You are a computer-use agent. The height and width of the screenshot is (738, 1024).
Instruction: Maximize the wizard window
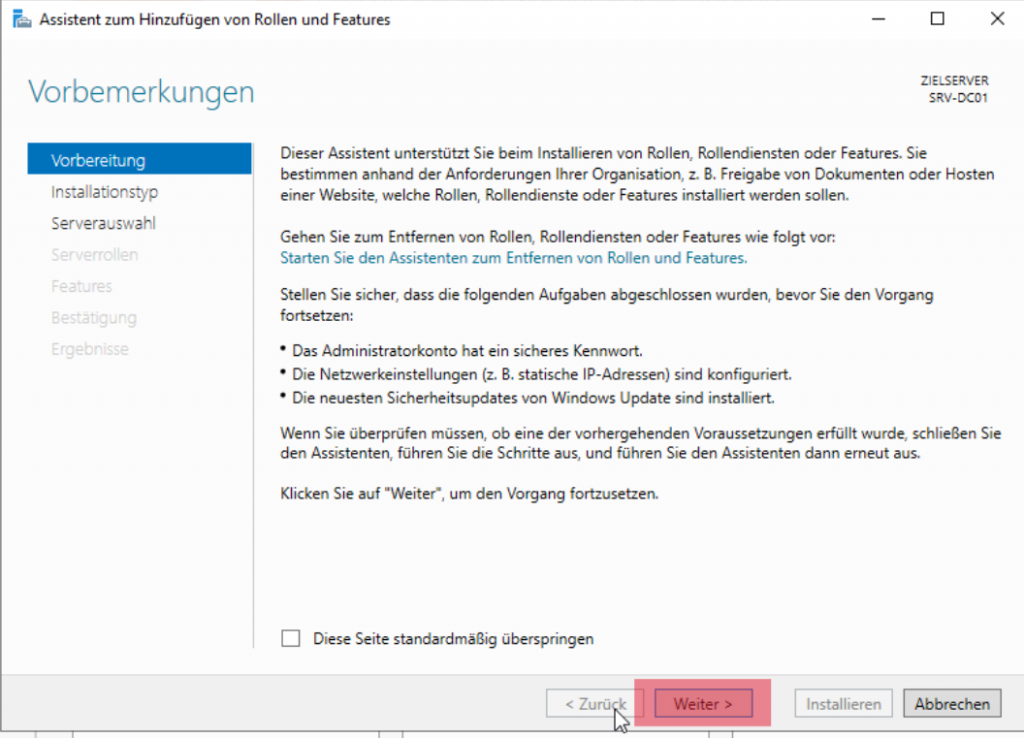coord(937,18)
